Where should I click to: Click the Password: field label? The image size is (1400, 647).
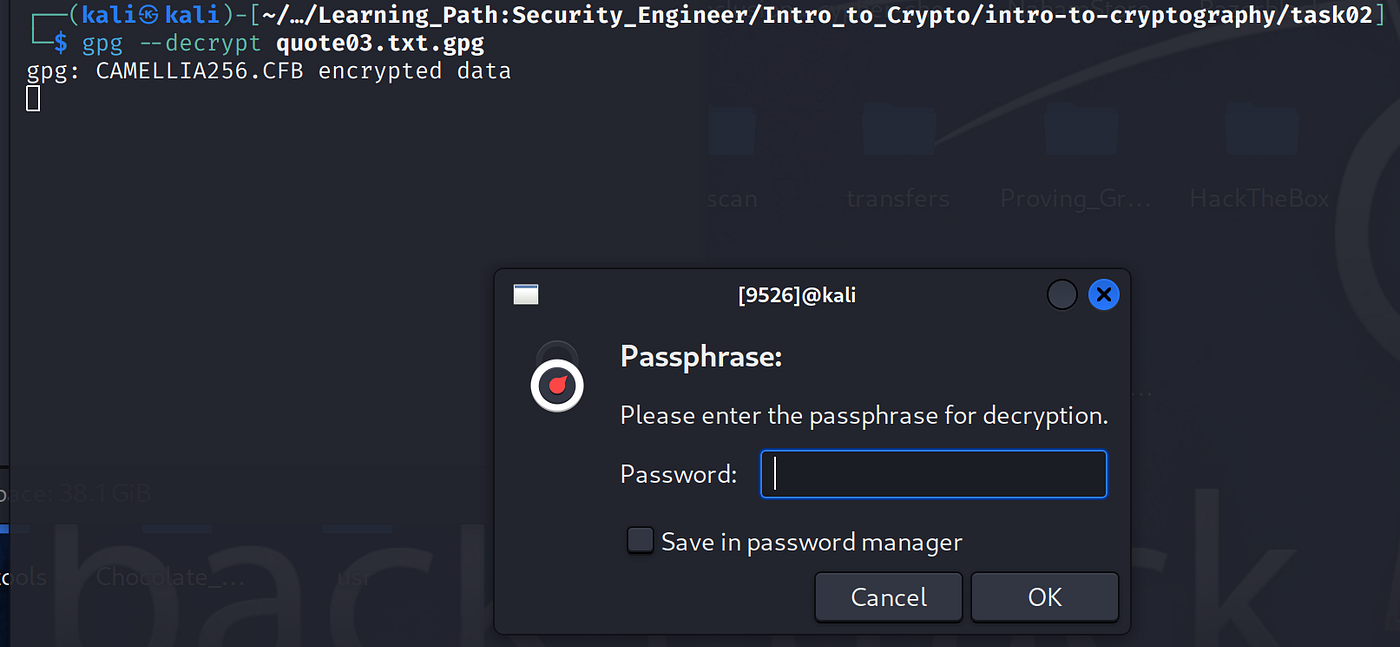(678, 474)
